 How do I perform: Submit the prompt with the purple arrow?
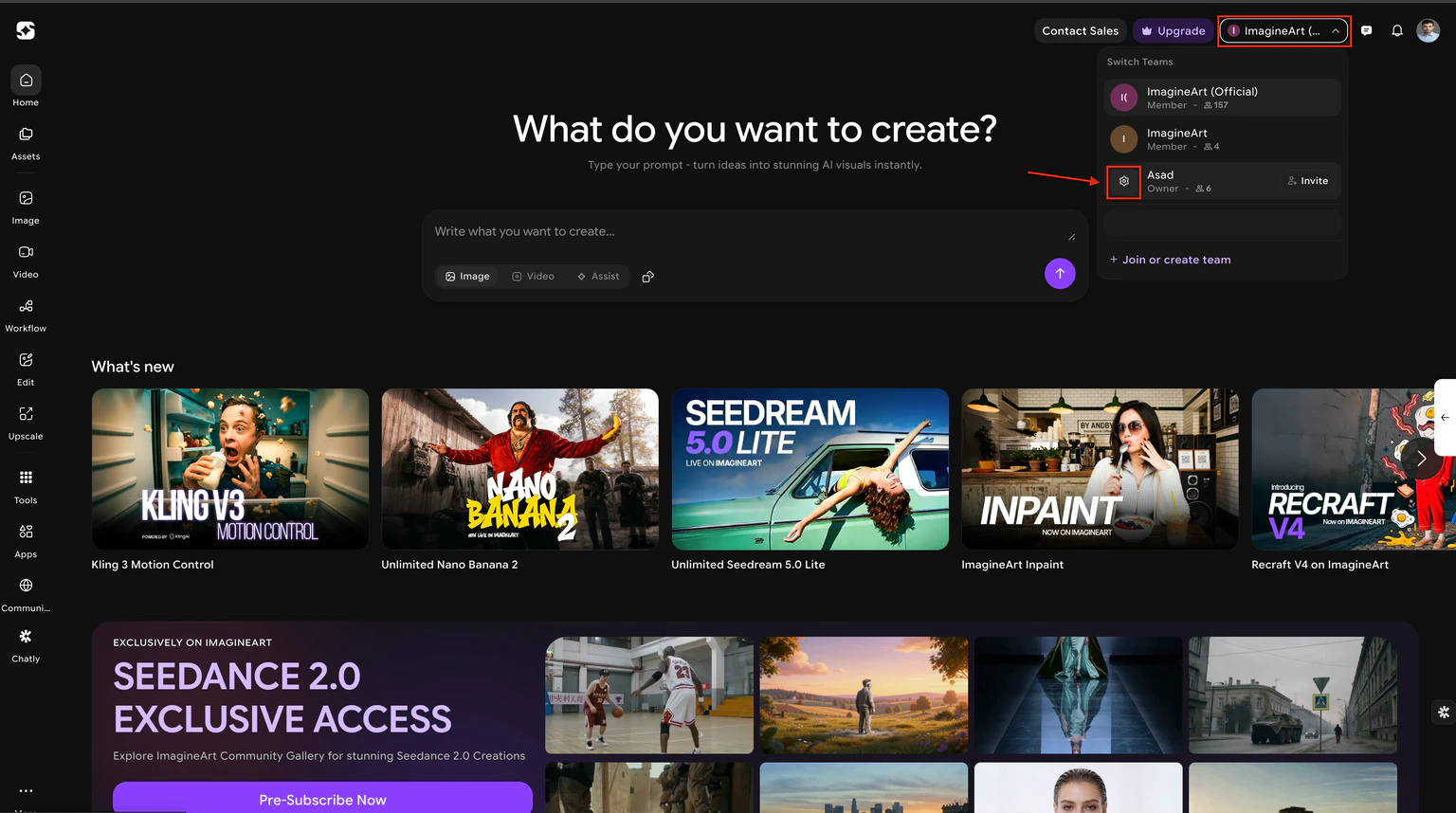coord(1060,274)
